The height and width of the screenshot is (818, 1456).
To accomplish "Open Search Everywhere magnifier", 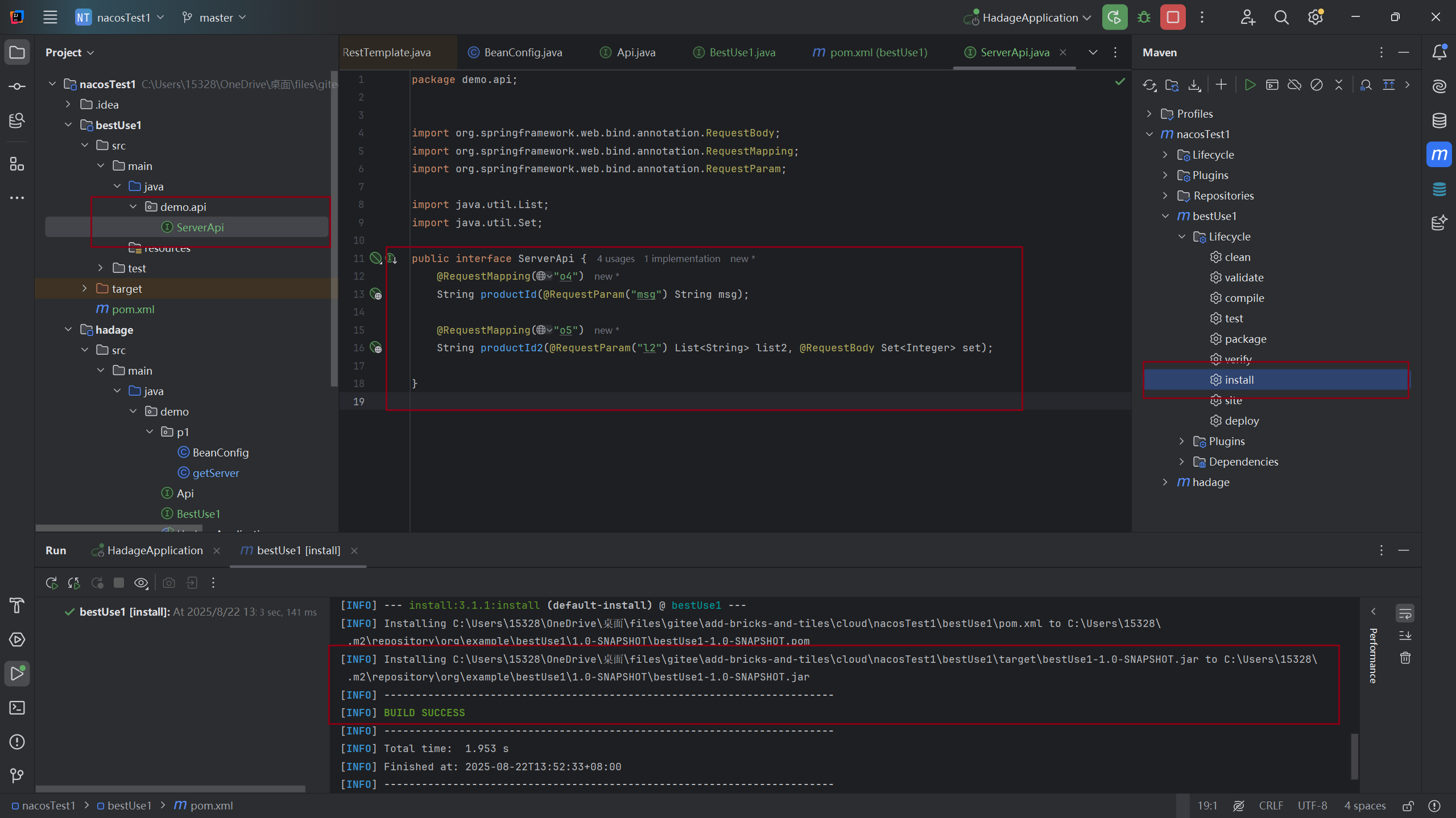I will (x=1281, y=17).
